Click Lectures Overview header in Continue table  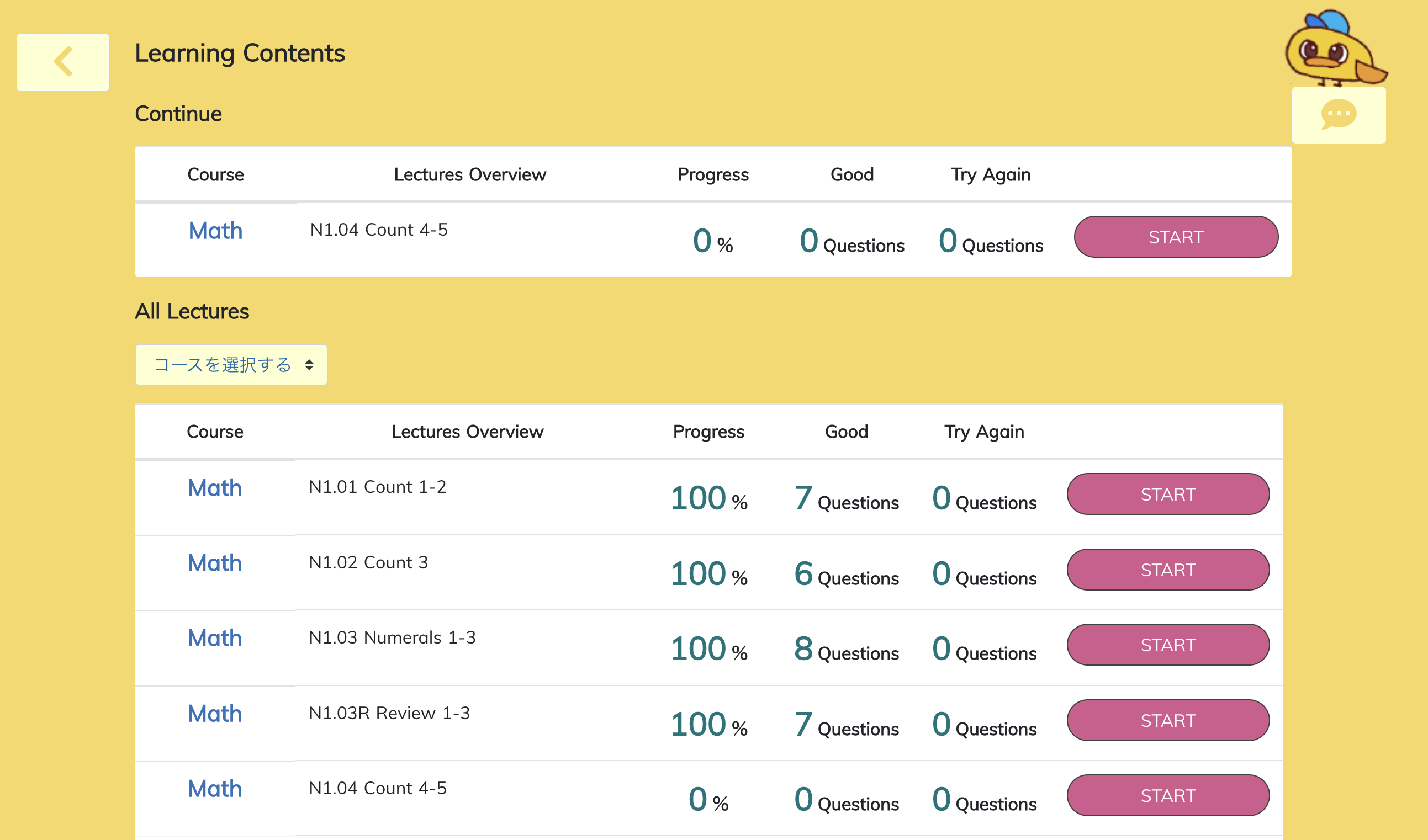pyautogui.click(x=470, y=174)
